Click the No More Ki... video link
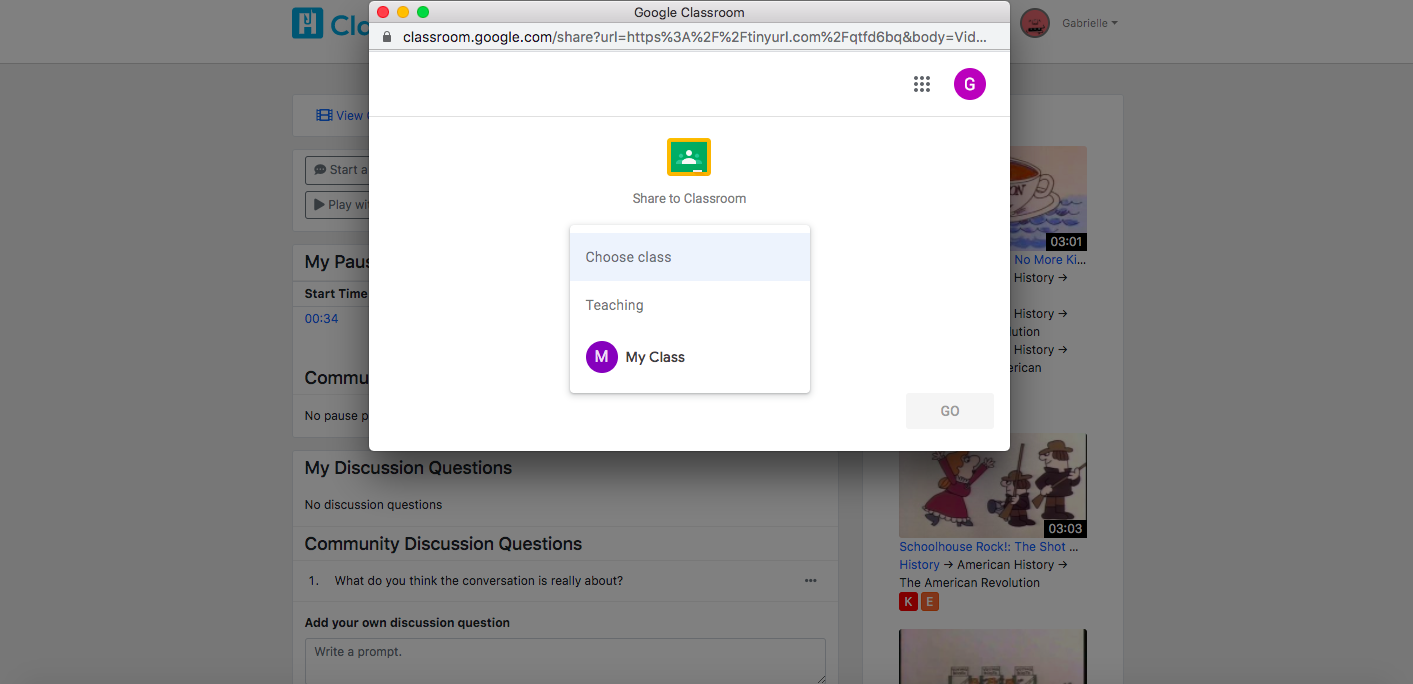 (x=1050, y=260)
